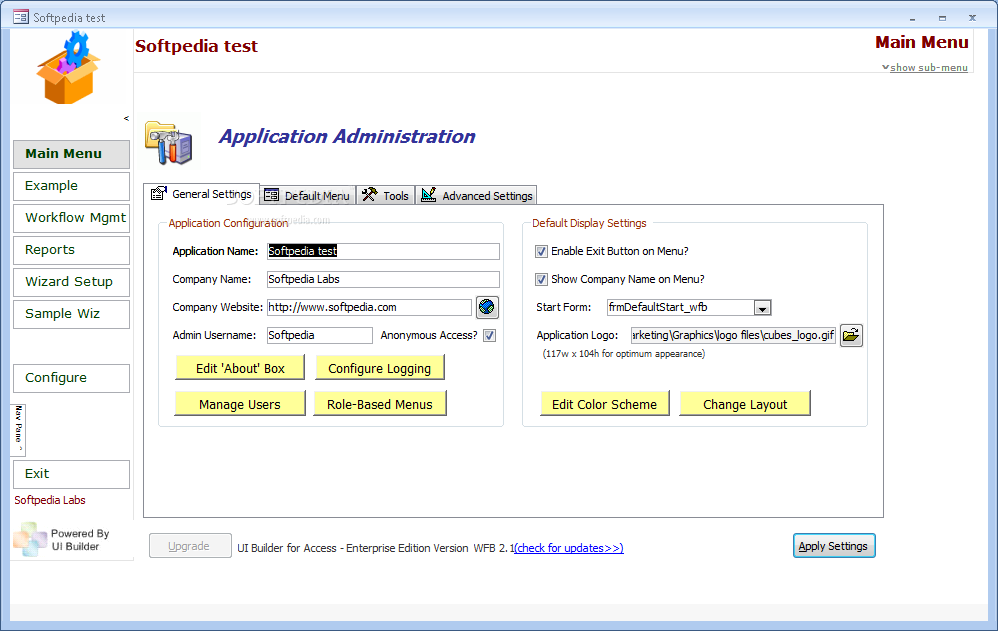The height and width of the screenshot is (631, 998).
Task: Click the Configure Logging button
Action: coord(379,368)
